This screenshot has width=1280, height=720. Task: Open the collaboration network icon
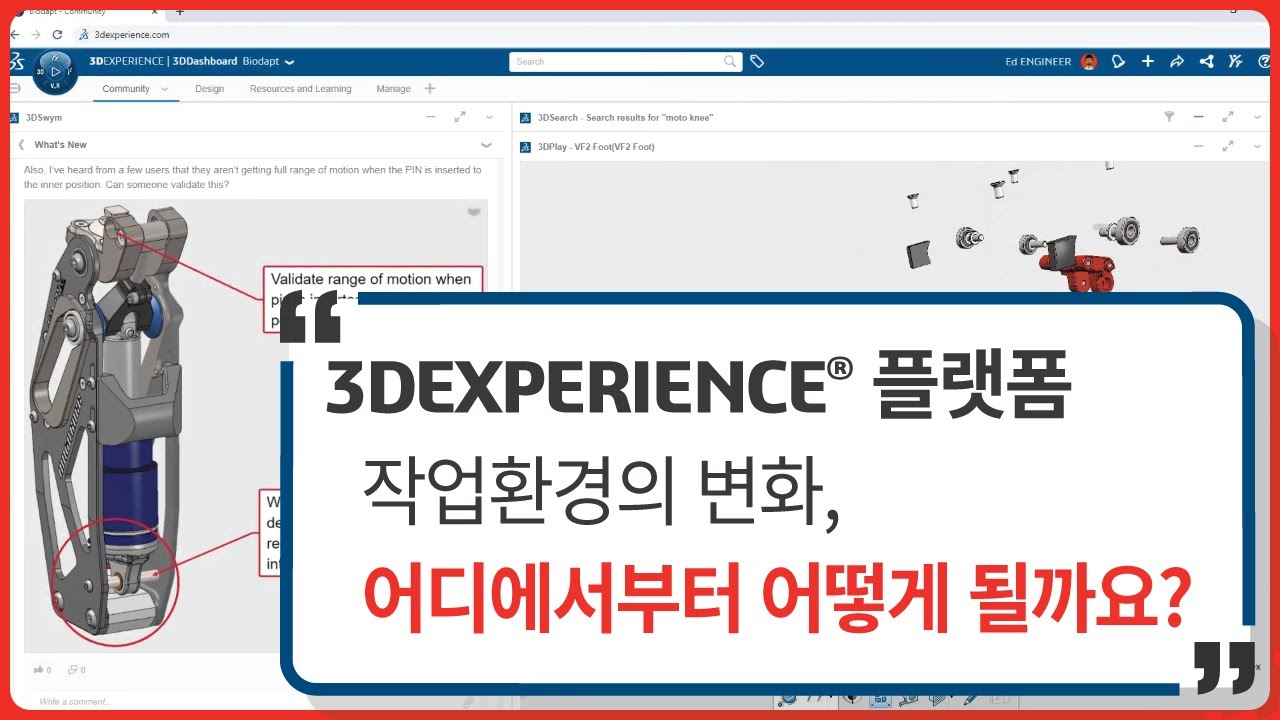pos(1206,62)
